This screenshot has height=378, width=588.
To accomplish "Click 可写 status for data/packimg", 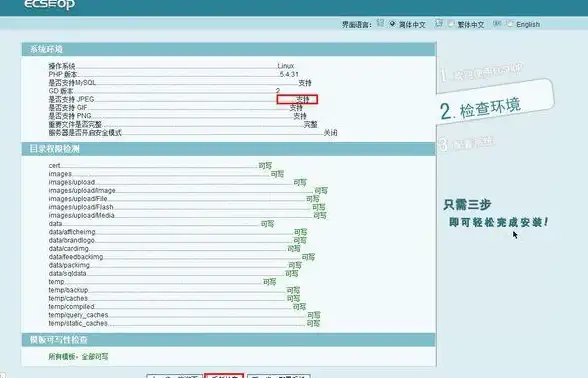I will [x=295, y=265].
